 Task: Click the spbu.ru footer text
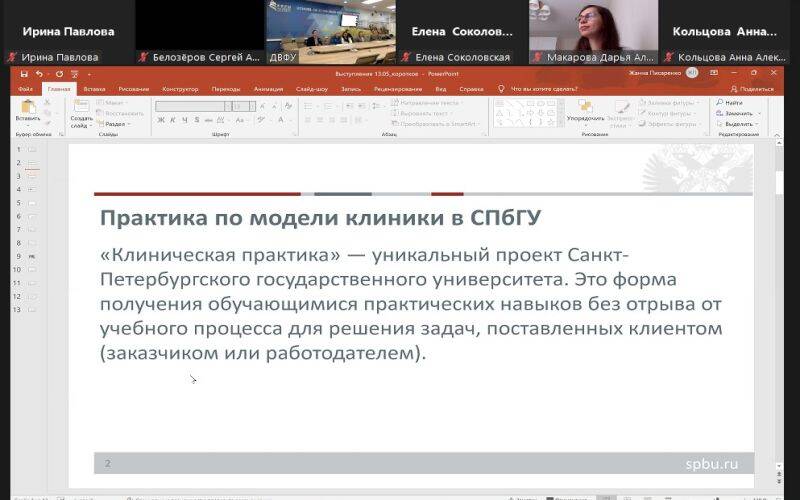(x=712, y=464)
